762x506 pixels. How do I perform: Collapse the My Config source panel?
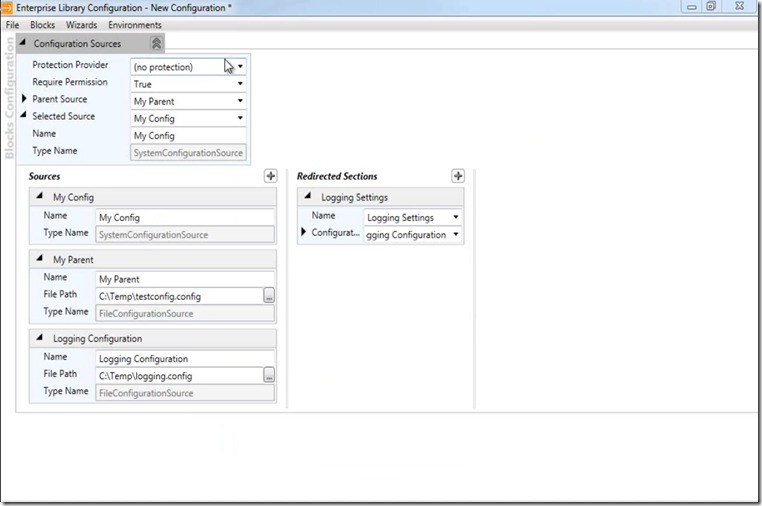(39, 196)
